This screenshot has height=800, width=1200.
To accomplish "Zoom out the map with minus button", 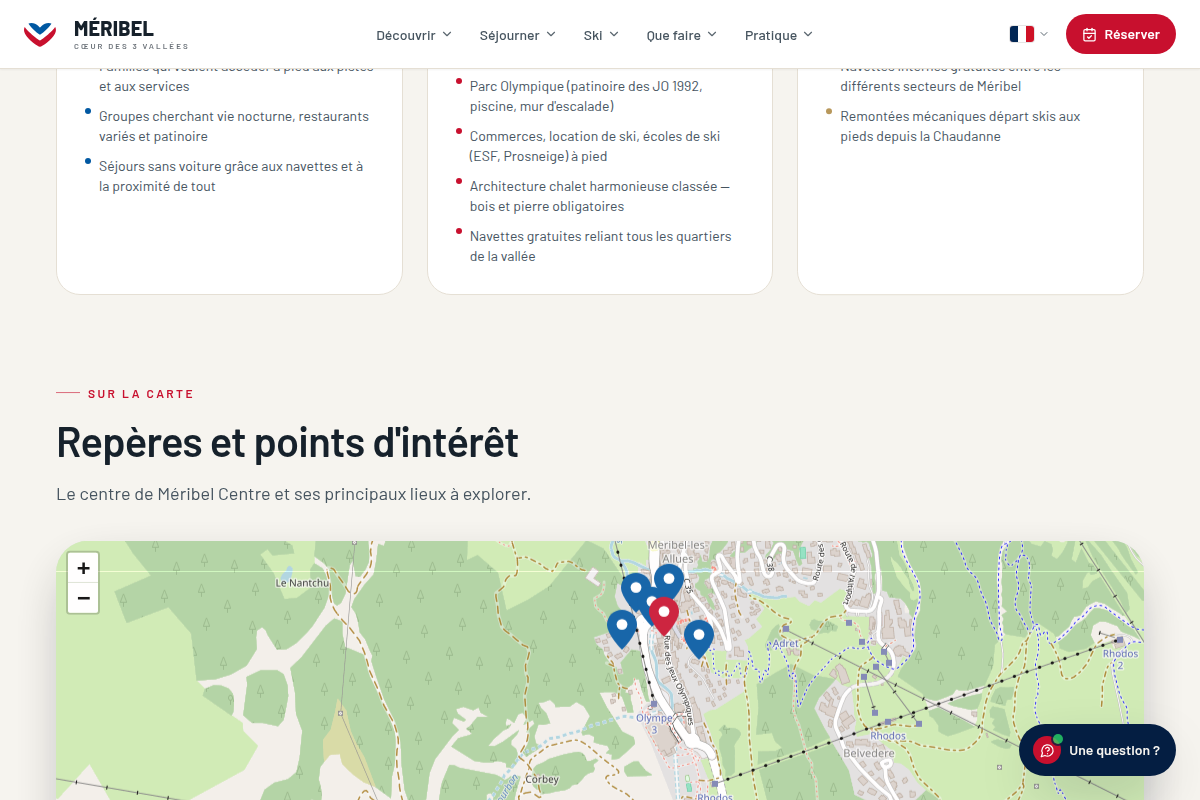I will [x=83, y=598].
